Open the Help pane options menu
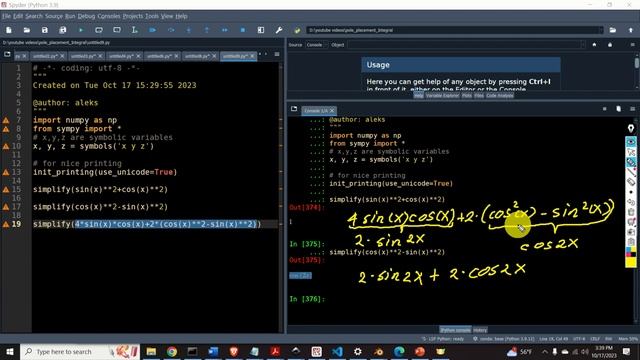640x360 pixels. pyautogui.click(x=632, y=45)
